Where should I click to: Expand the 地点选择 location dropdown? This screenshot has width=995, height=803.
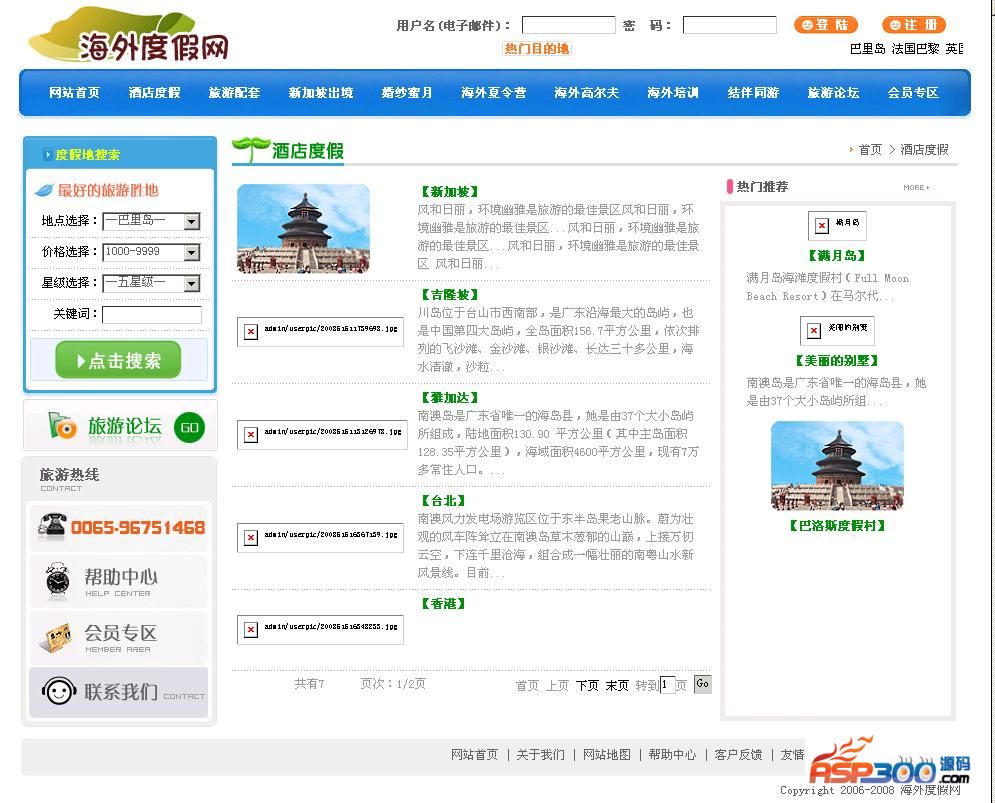pos(191,221)
